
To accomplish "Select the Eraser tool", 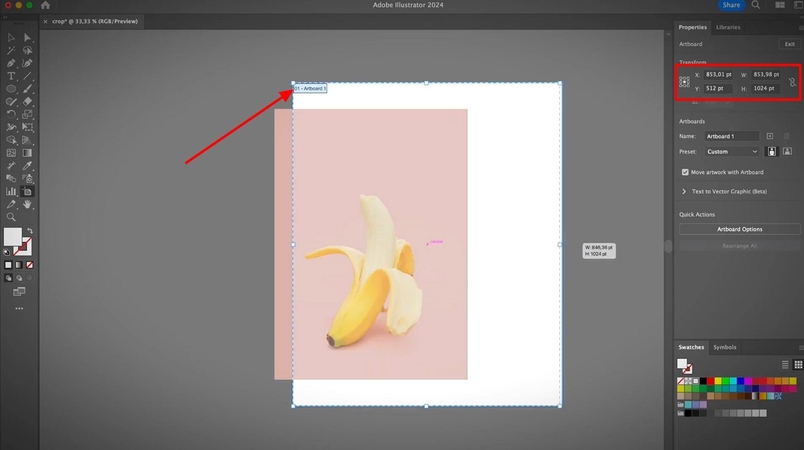I will tap(27, 101).
